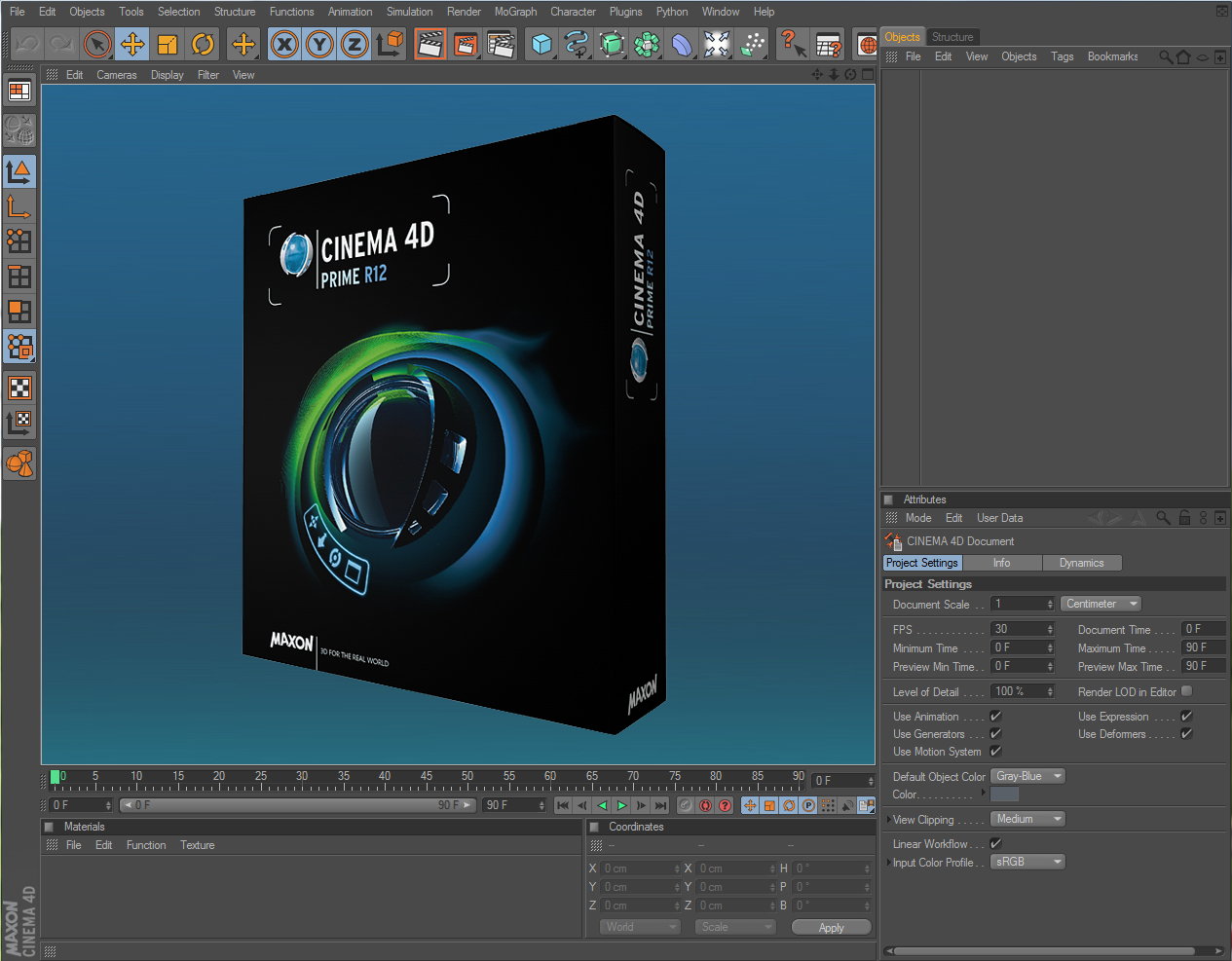Expand the View Clipping triangle

coord(888,819)
